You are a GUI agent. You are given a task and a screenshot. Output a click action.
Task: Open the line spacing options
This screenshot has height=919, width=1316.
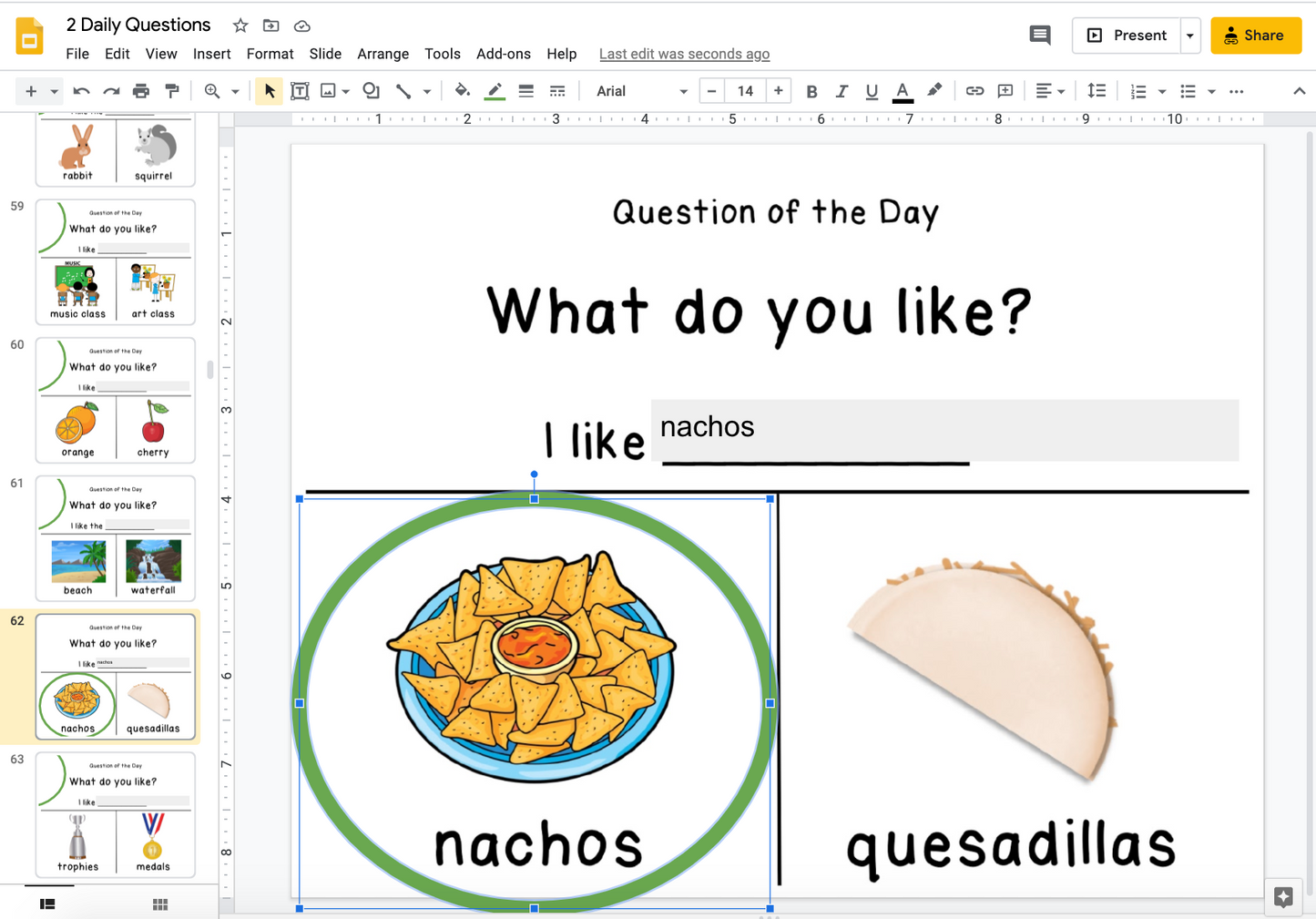(x=1096, y=90)
